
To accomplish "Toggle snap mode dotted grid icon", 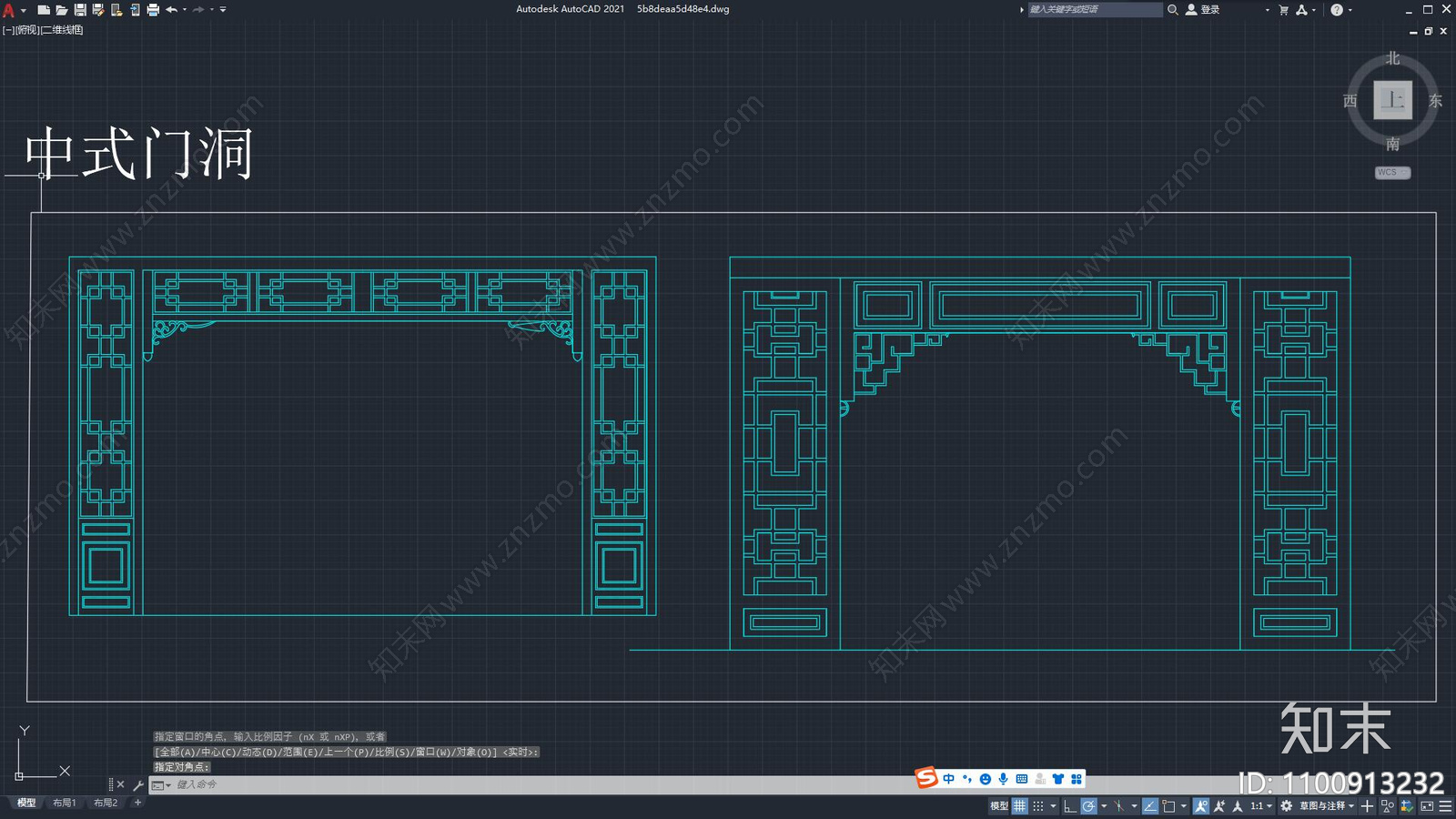I will (x=1038, y=806).
